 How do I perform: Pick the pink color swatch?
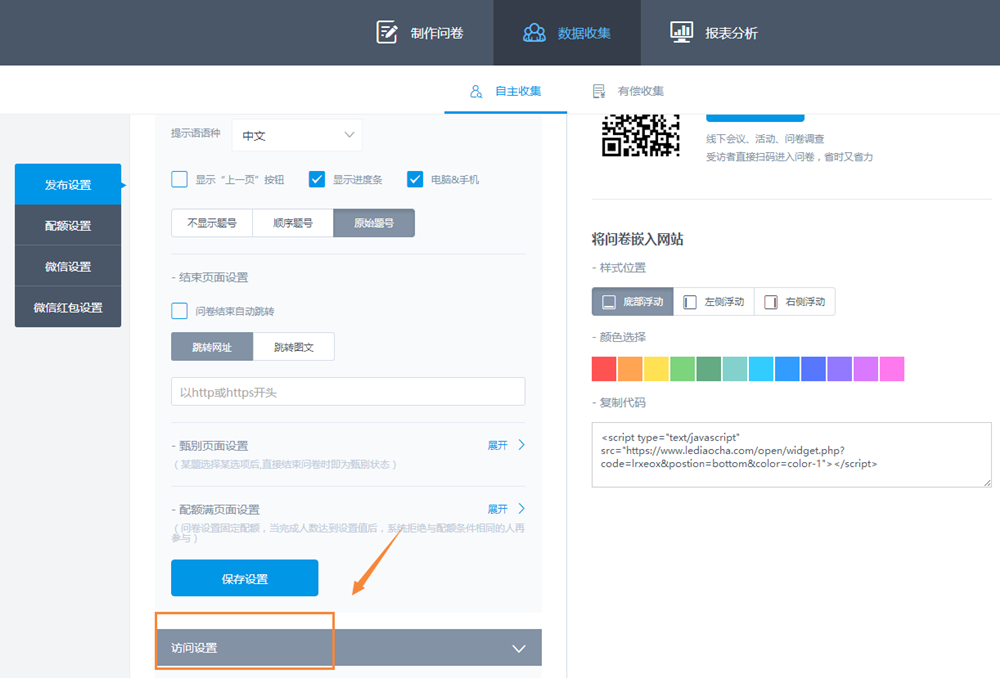pos(892,369)
